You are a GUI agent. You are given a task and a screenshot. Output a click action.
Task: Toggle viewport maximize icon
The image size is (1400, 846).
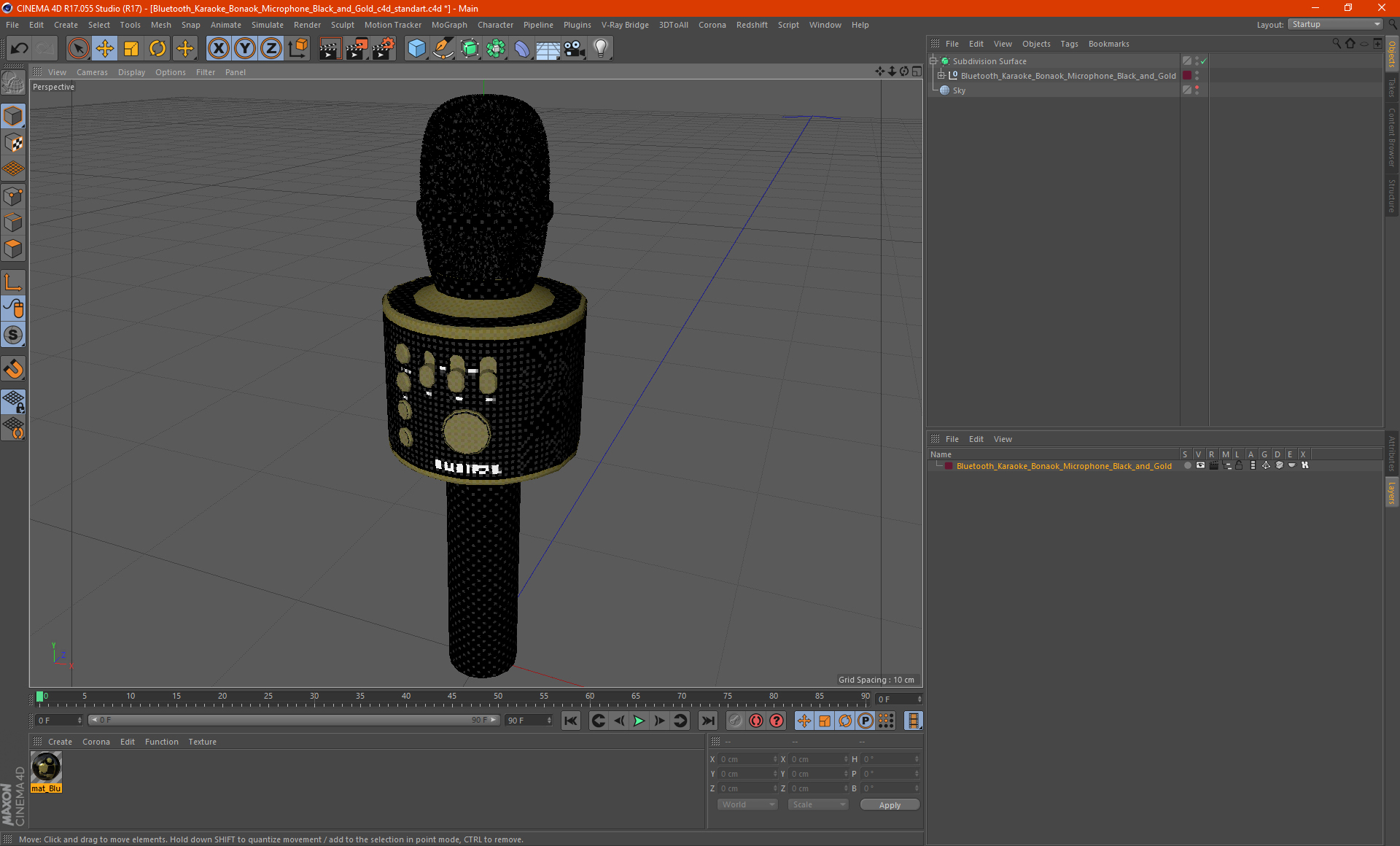[x=917, y=71]
